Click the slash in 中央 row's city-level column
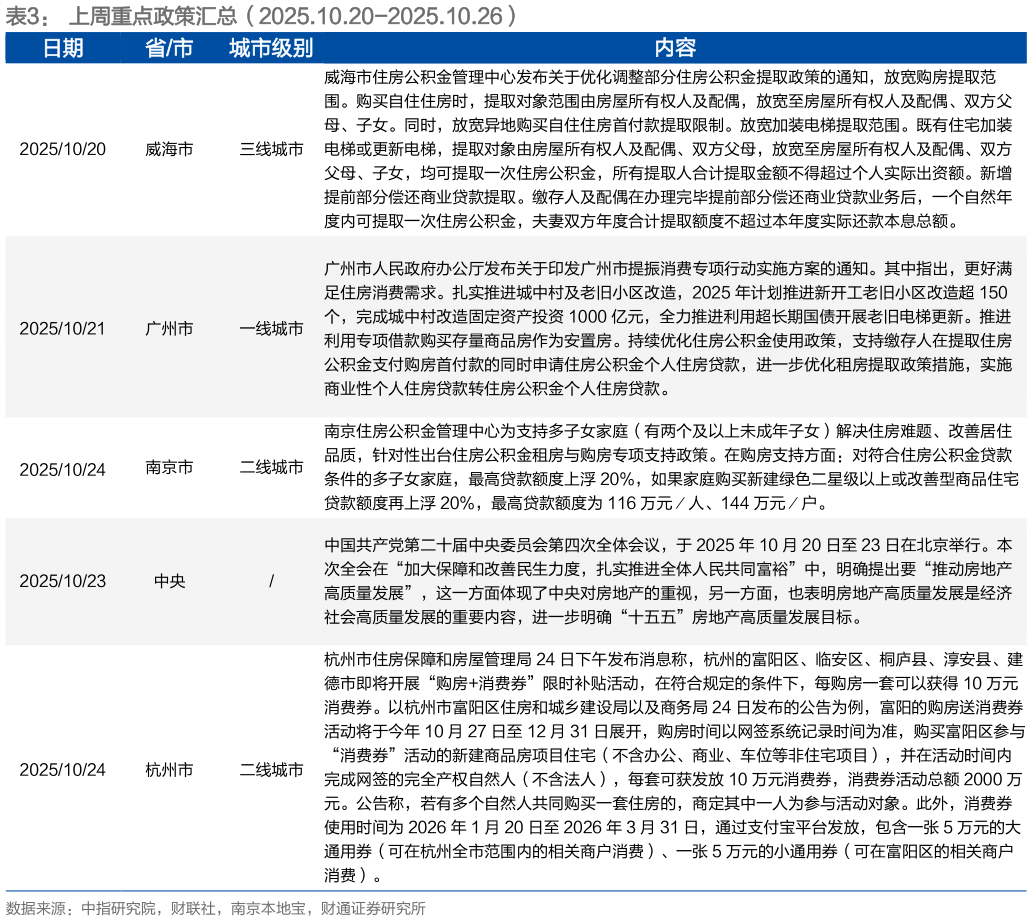Viewport: 1032px width, 921px height. coord(271,580)
